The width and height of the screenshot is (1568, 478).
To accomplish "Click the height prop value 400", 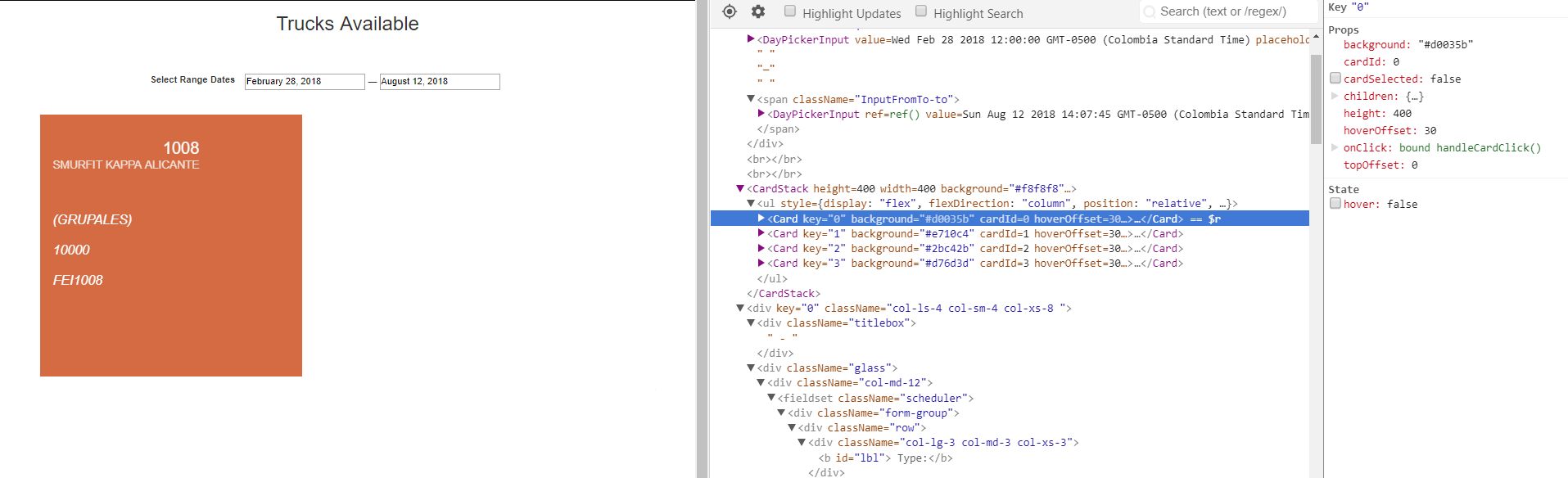I will tap(1402, 113).
